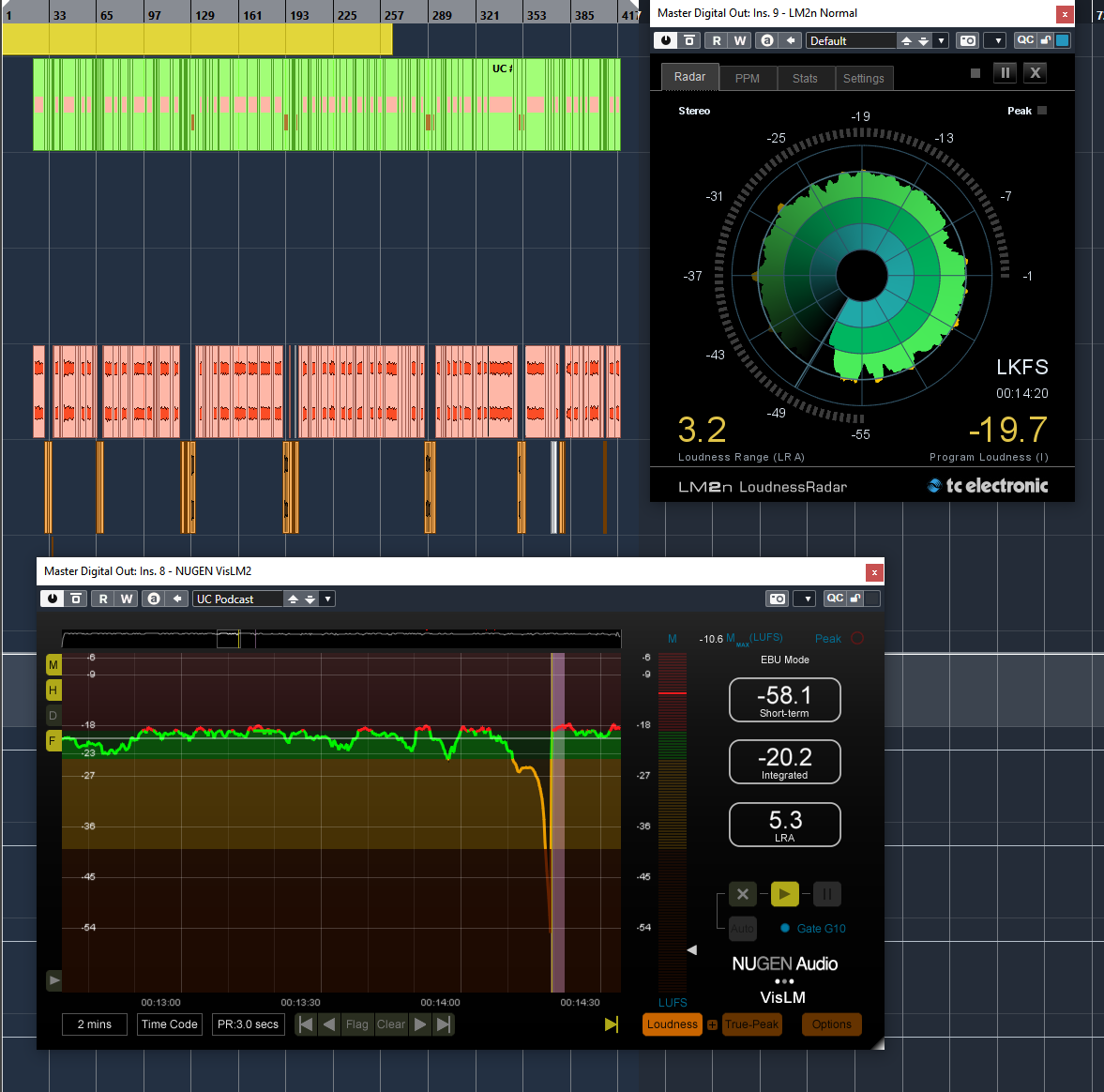Switch to the Radar tab
The height and width of the screenshot is (1092, 1104).
[689, 77]
